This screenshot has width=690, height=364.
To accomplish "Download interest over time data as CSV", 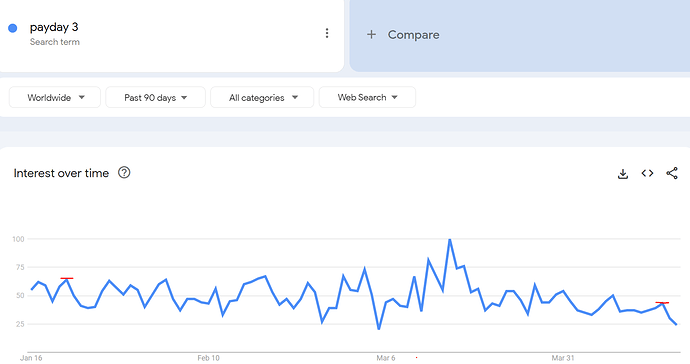I will point(623,173).
